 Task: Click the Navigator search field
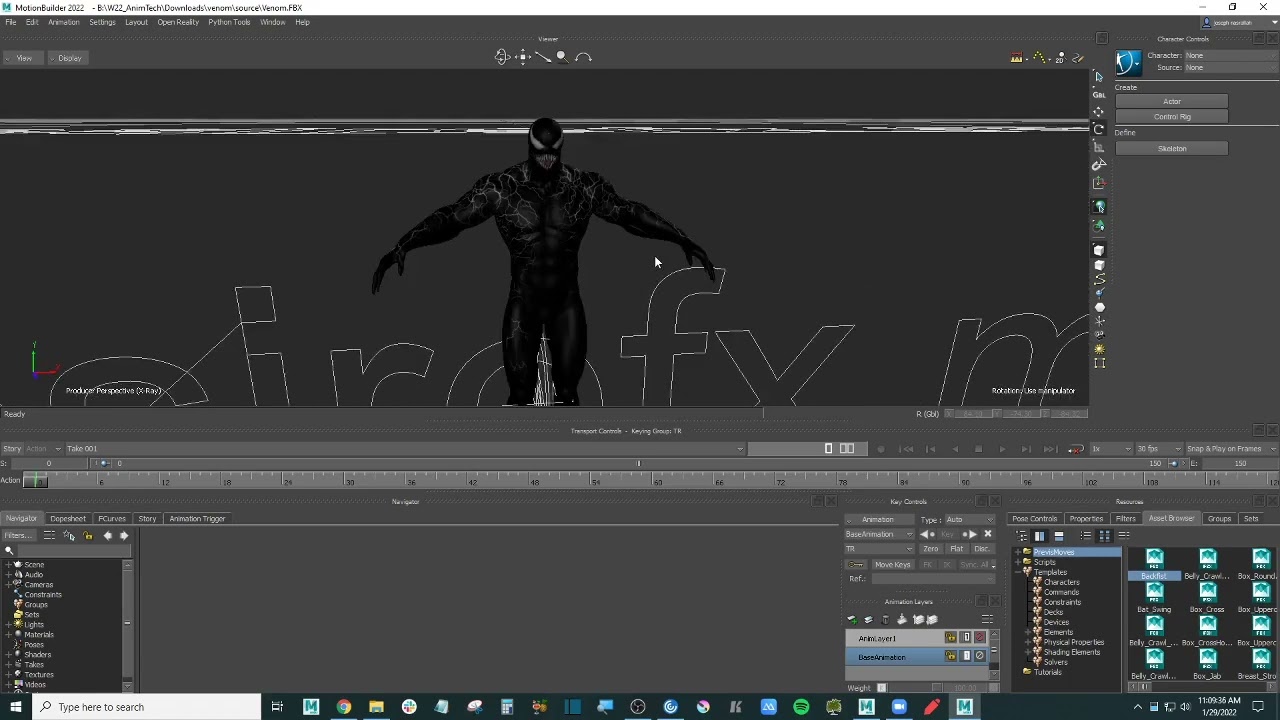[73, 551]
